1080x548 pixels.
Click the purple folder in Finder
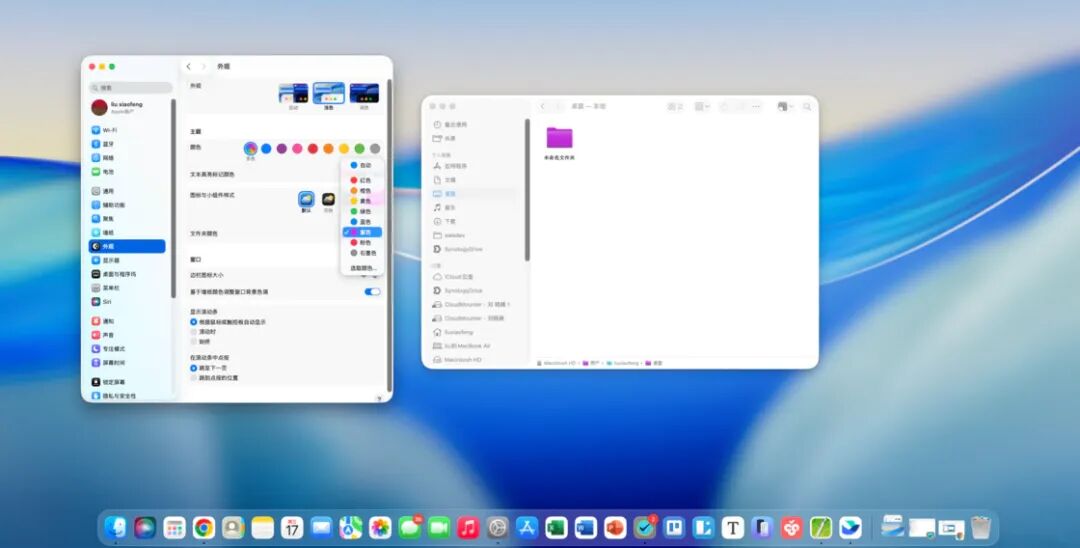coord(559,138)
